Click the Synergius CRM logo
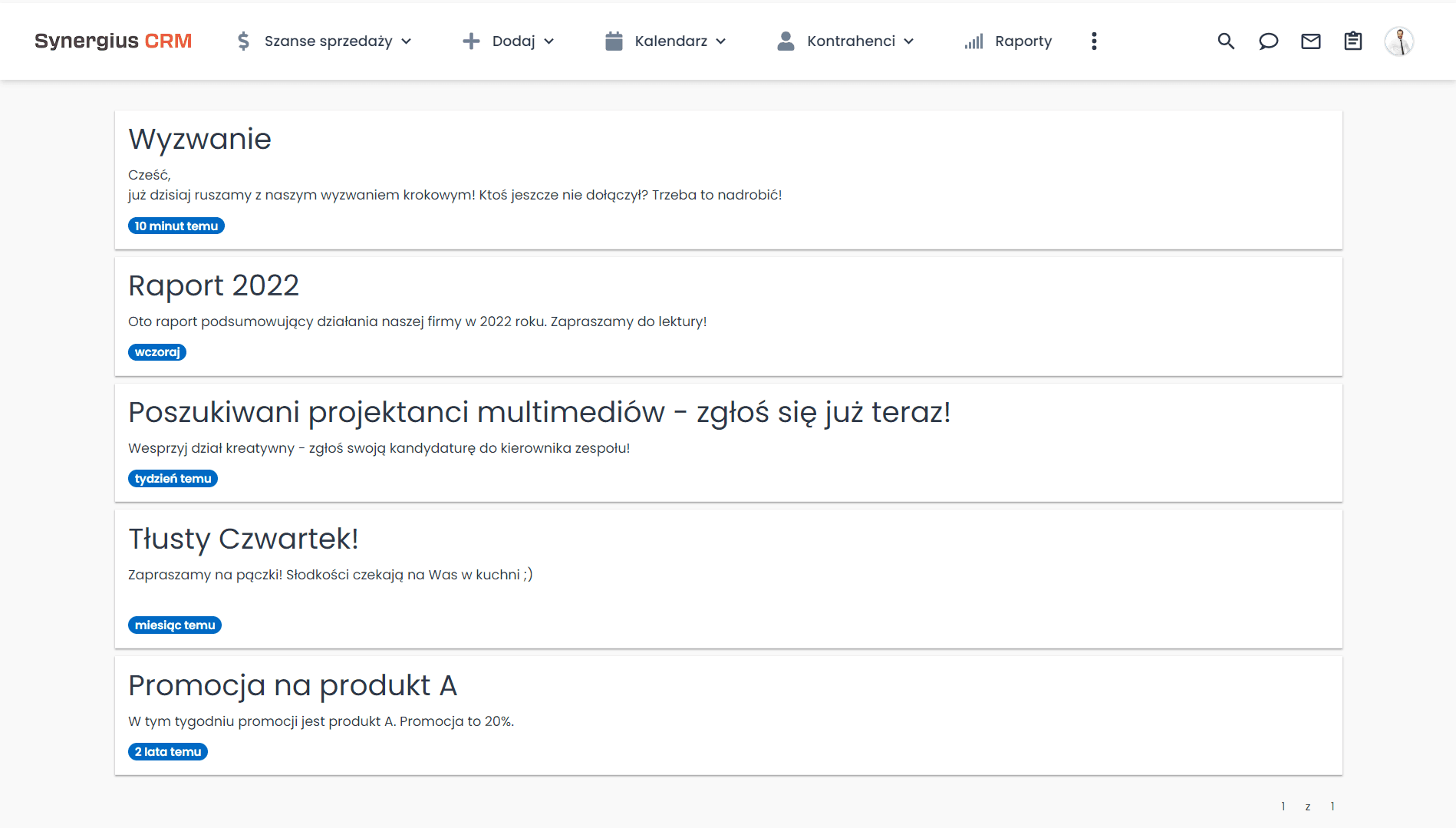 (x=113, y=41)
